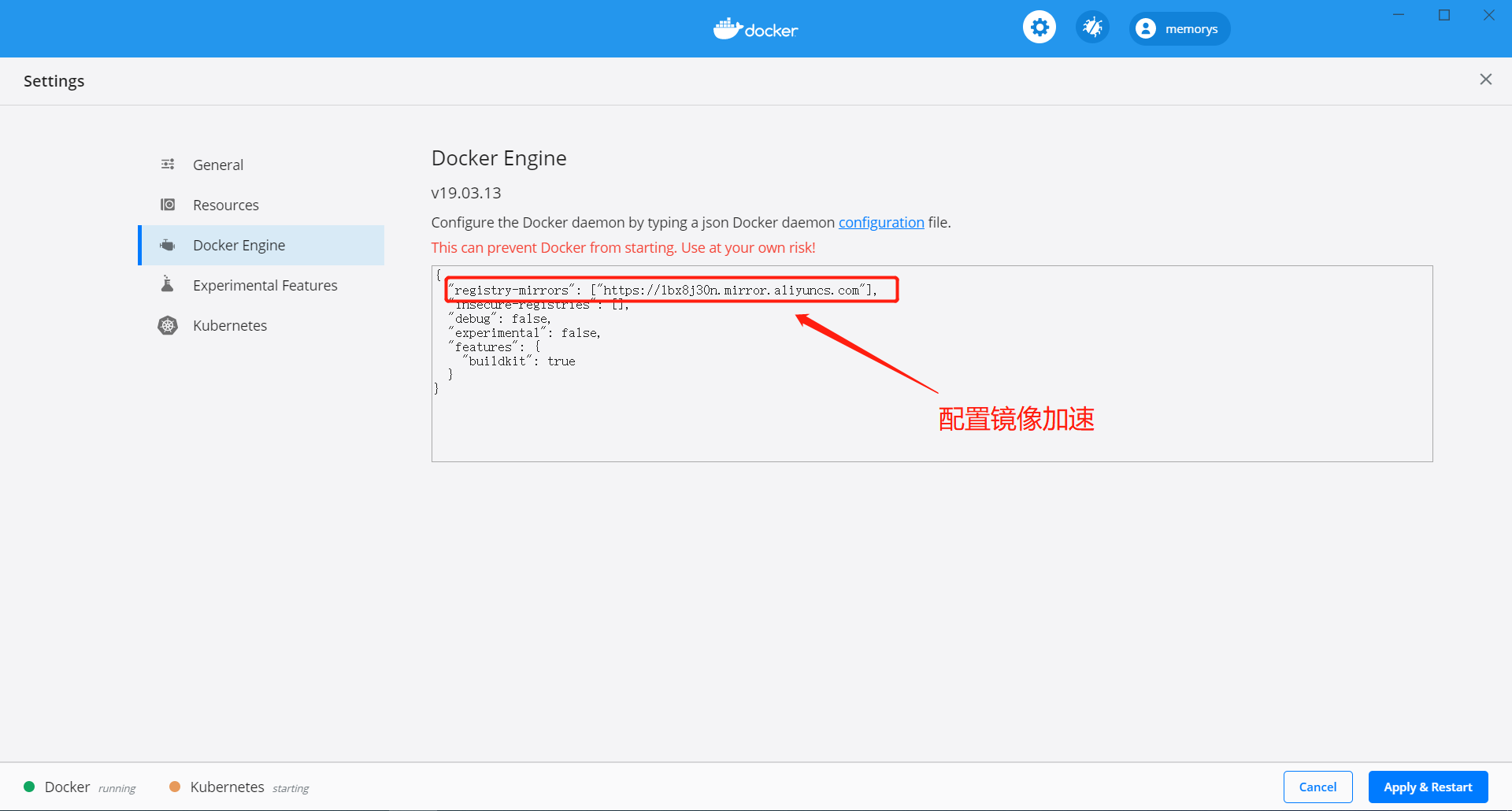The height and width of the screenshot is (811, 1512).
Task: Click the Docker running status label
Action: (x=90, y=787)
